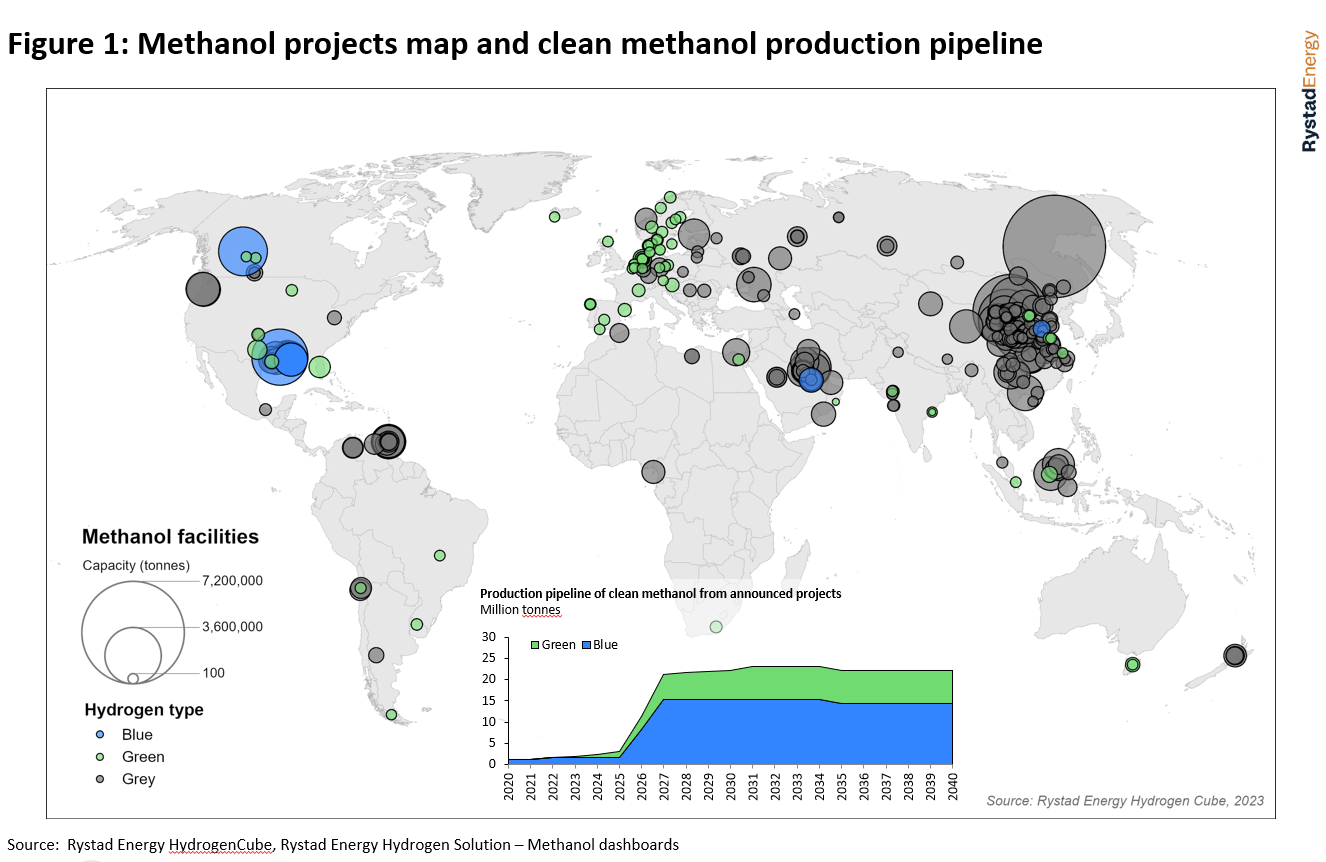
Task: Click the green bubble near Iceland
Action: point(555,216)
